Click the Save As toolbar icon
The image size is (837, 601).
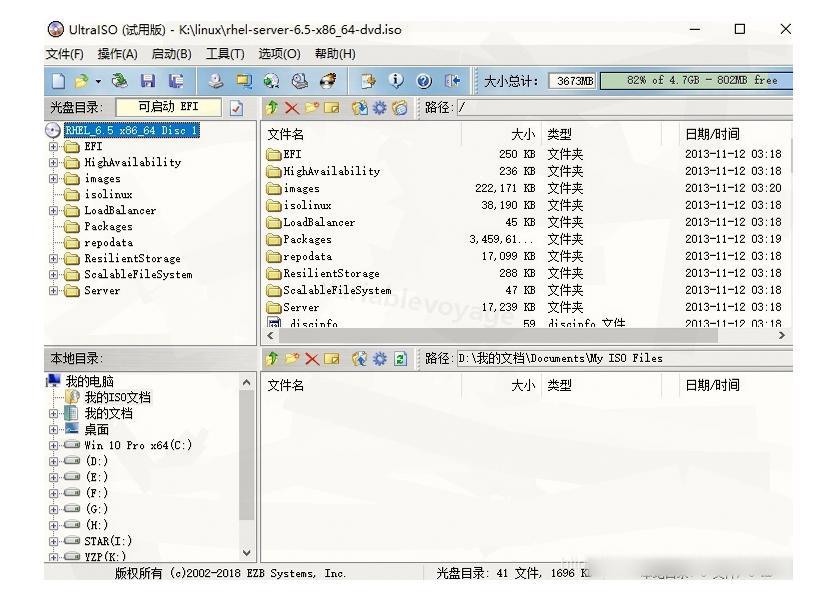(176, 81)
